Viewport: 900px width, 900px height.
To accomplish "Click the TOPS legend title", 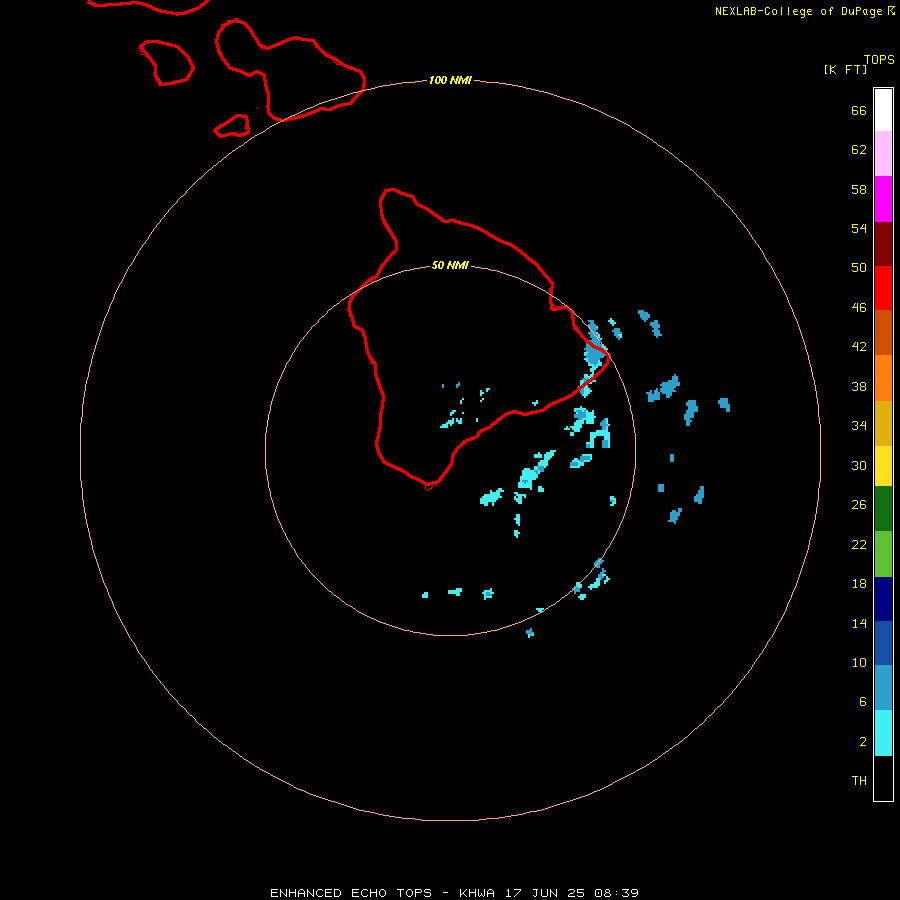I will (x=879, y=59).
